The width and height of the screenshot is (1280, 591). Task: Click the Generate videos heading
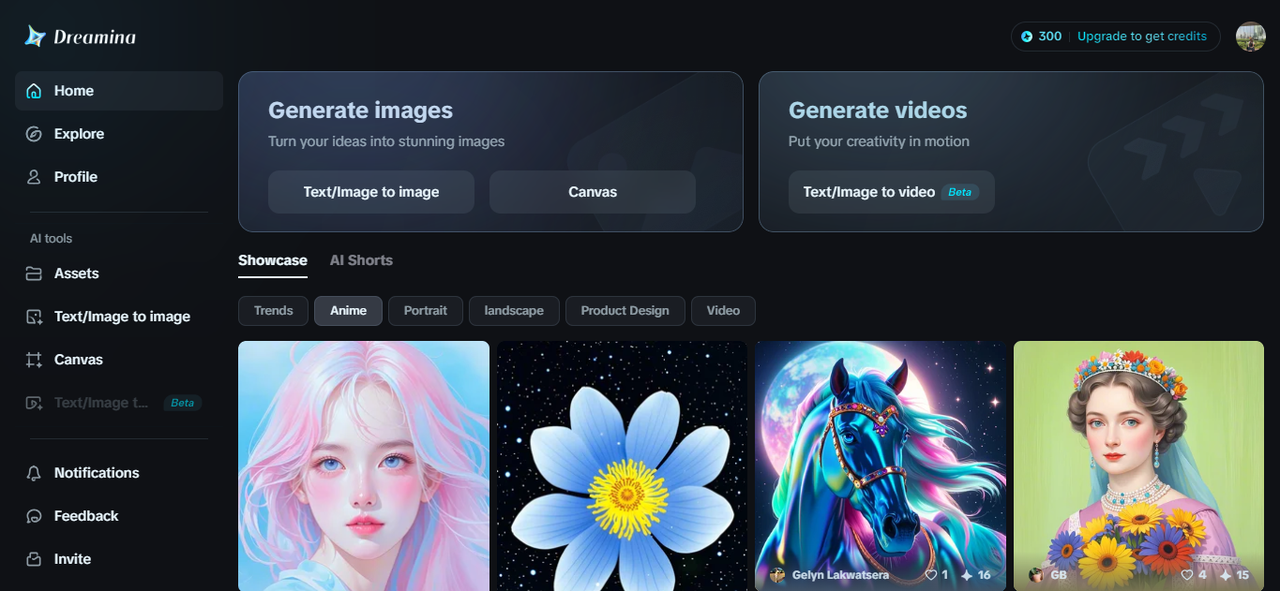click(878, 110)
